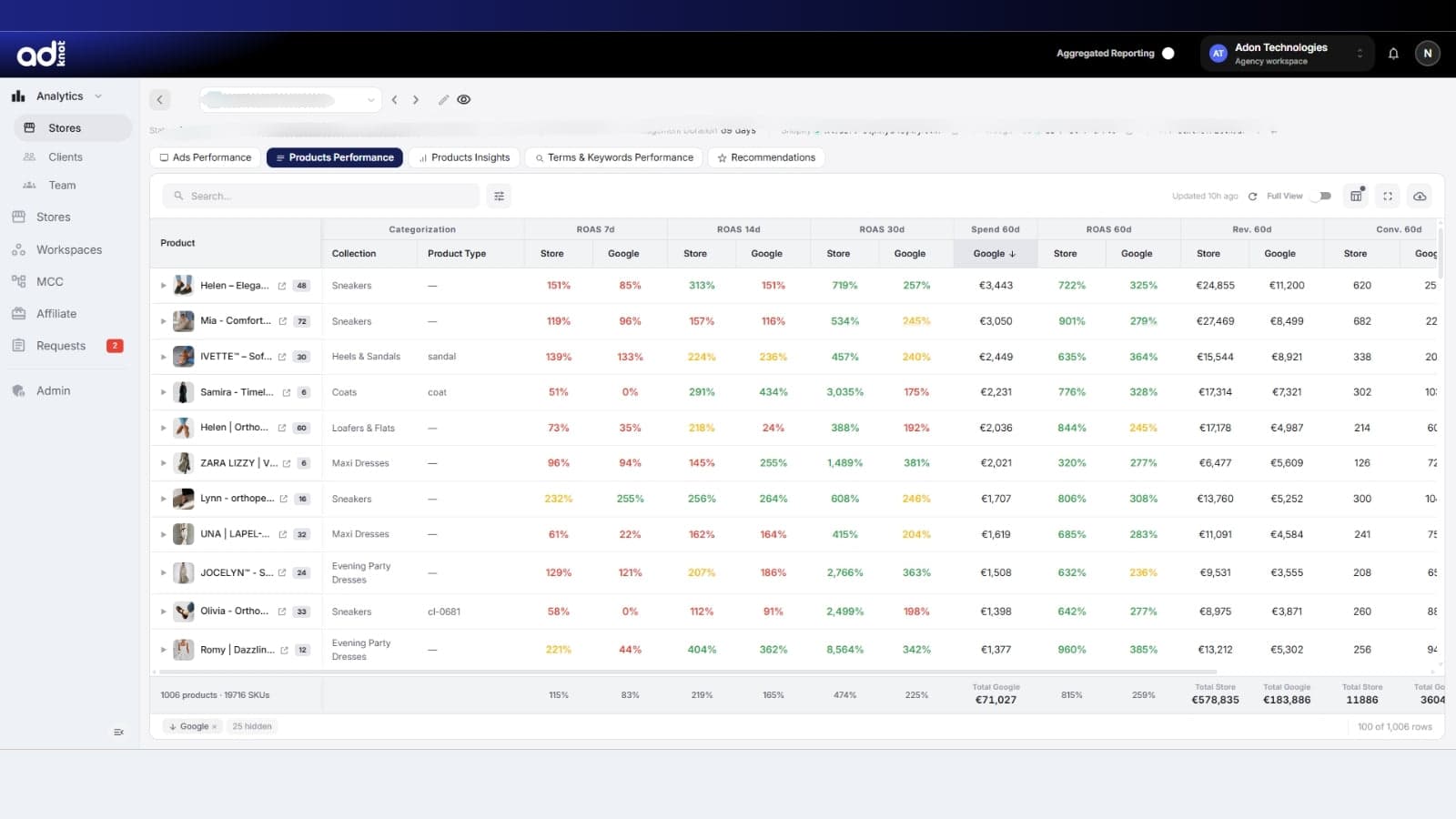Collapse the sidebar with the bottom icon
The height and width of the screenshot is (819, 1456).
point(118,732)
